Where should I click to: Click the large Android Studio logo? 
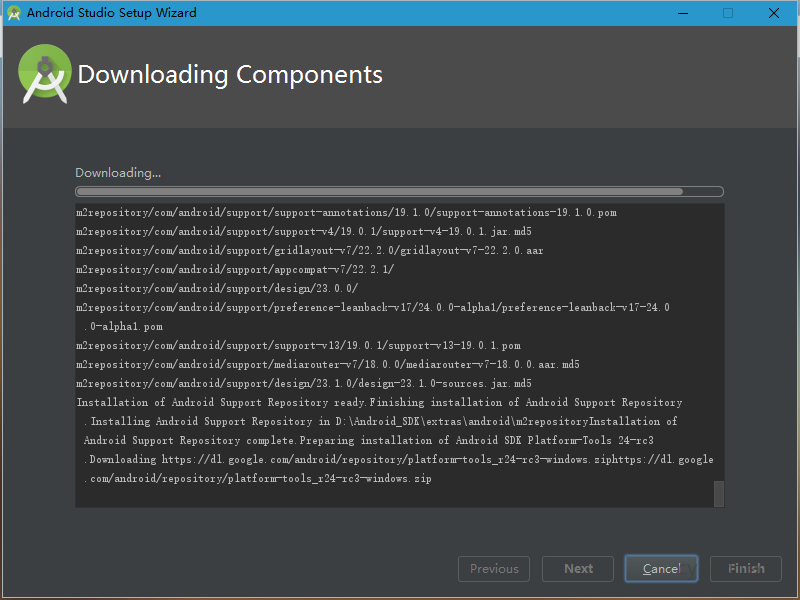[x=45, y=74]
